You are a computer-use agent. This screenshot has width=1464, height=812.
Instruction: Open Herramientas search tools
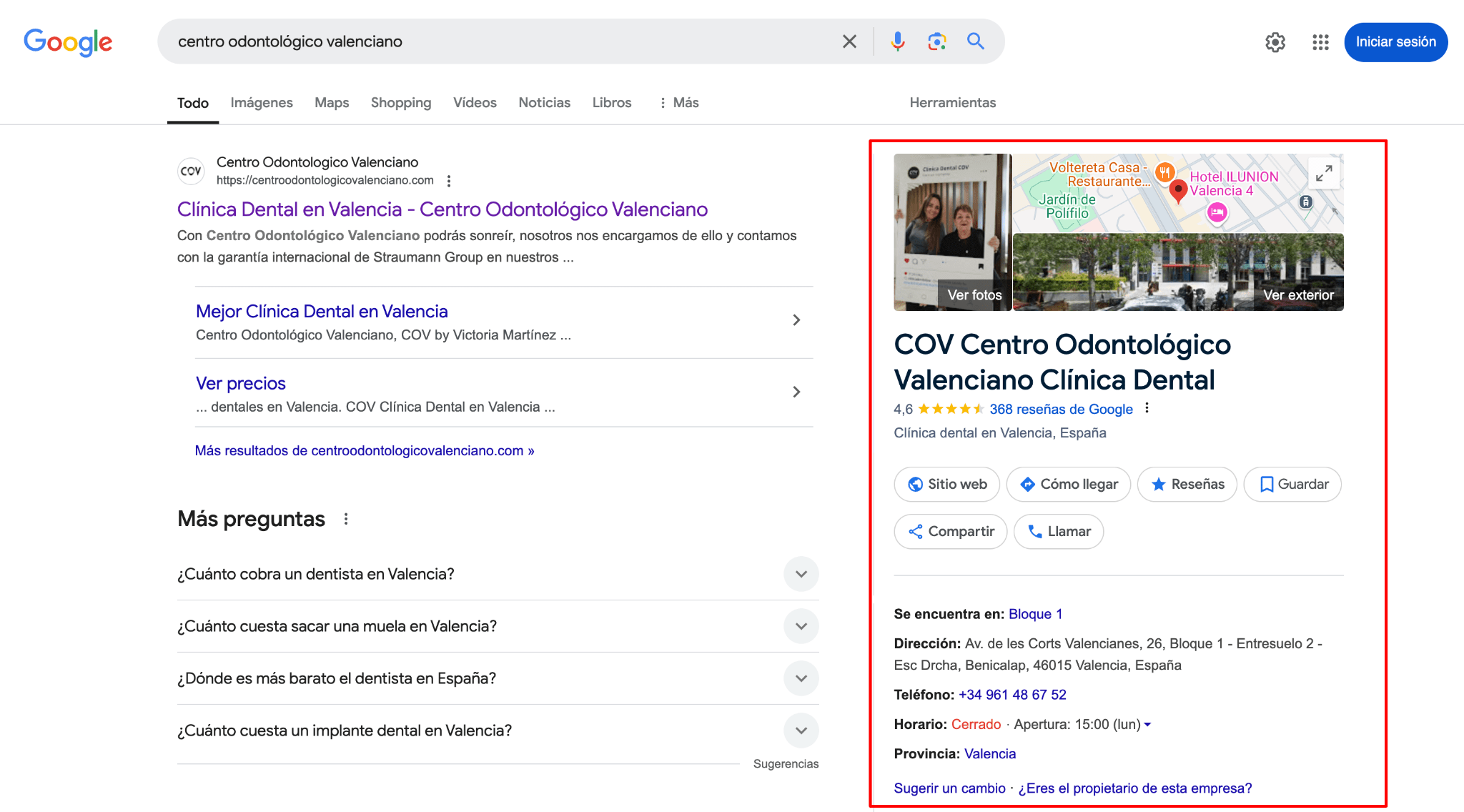tap(952, 103)
